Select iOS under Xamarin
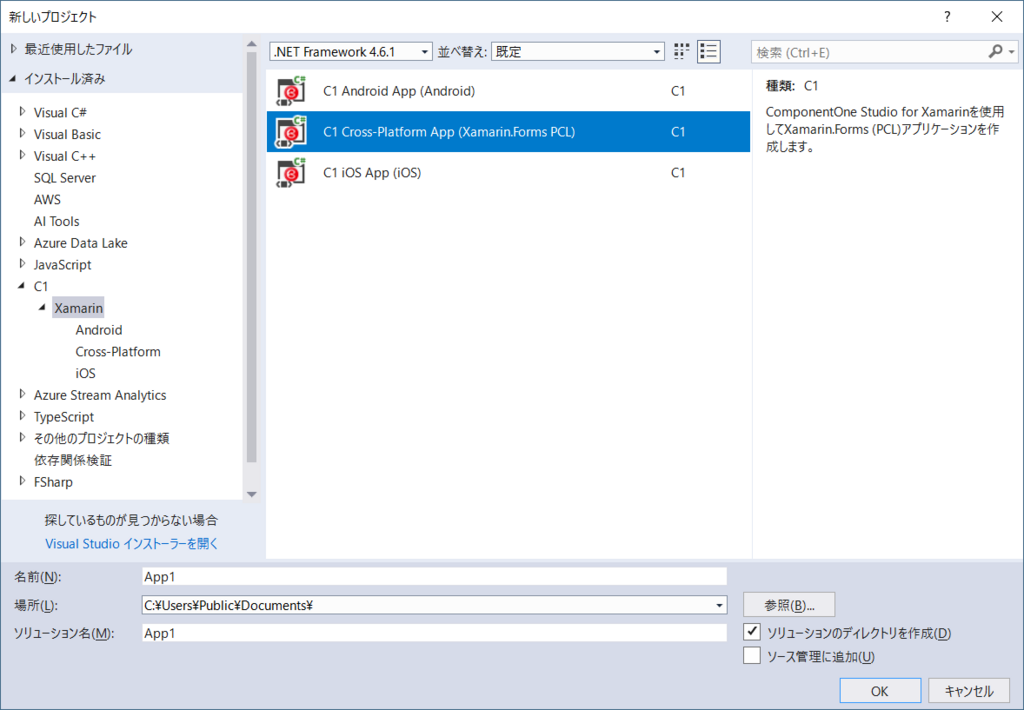 click(85, 373)
